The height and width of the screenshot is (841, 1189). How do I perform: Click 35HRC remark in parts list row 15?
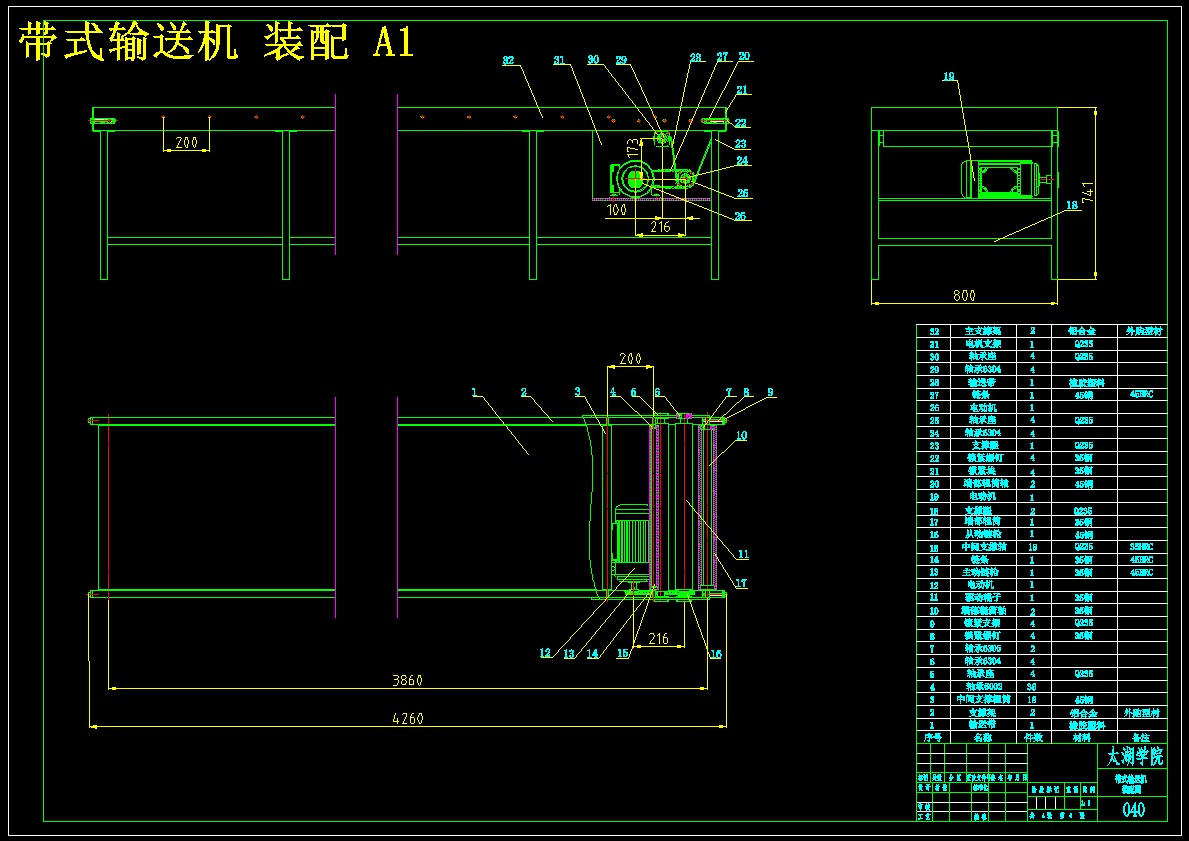(x=1141, y=547)
